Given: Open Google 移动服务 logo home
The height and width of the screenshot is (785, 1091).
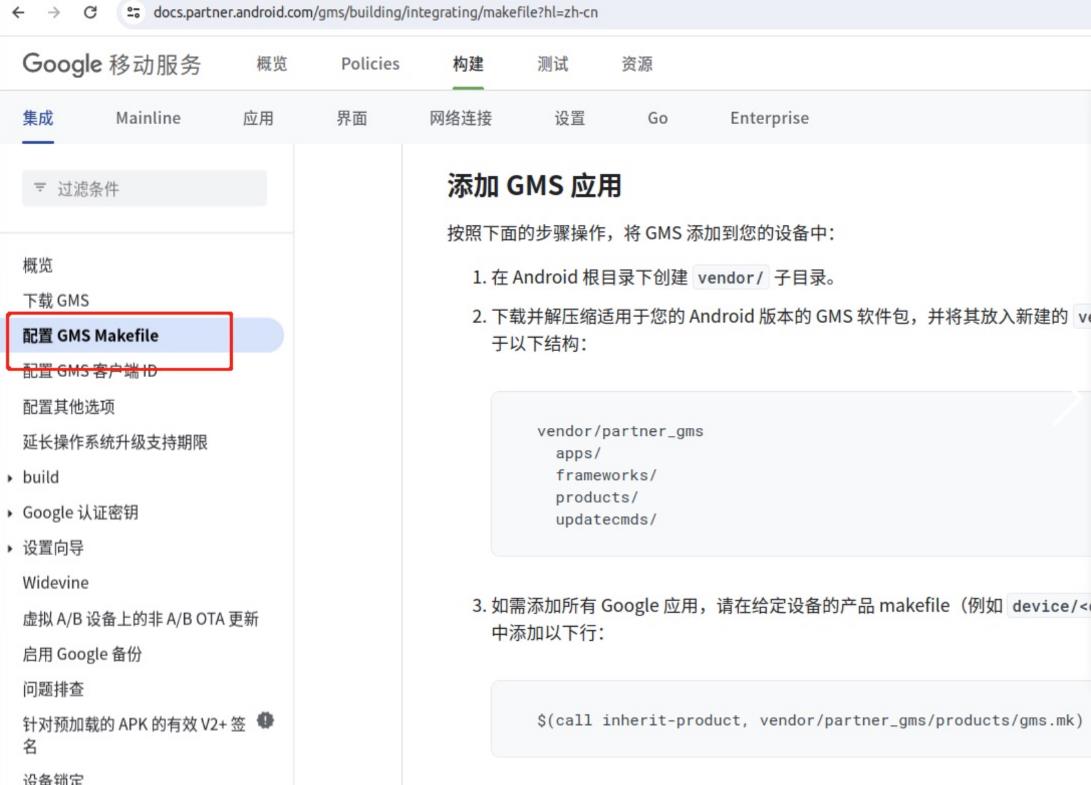Looking at the screenshot, I should (112, 64).
